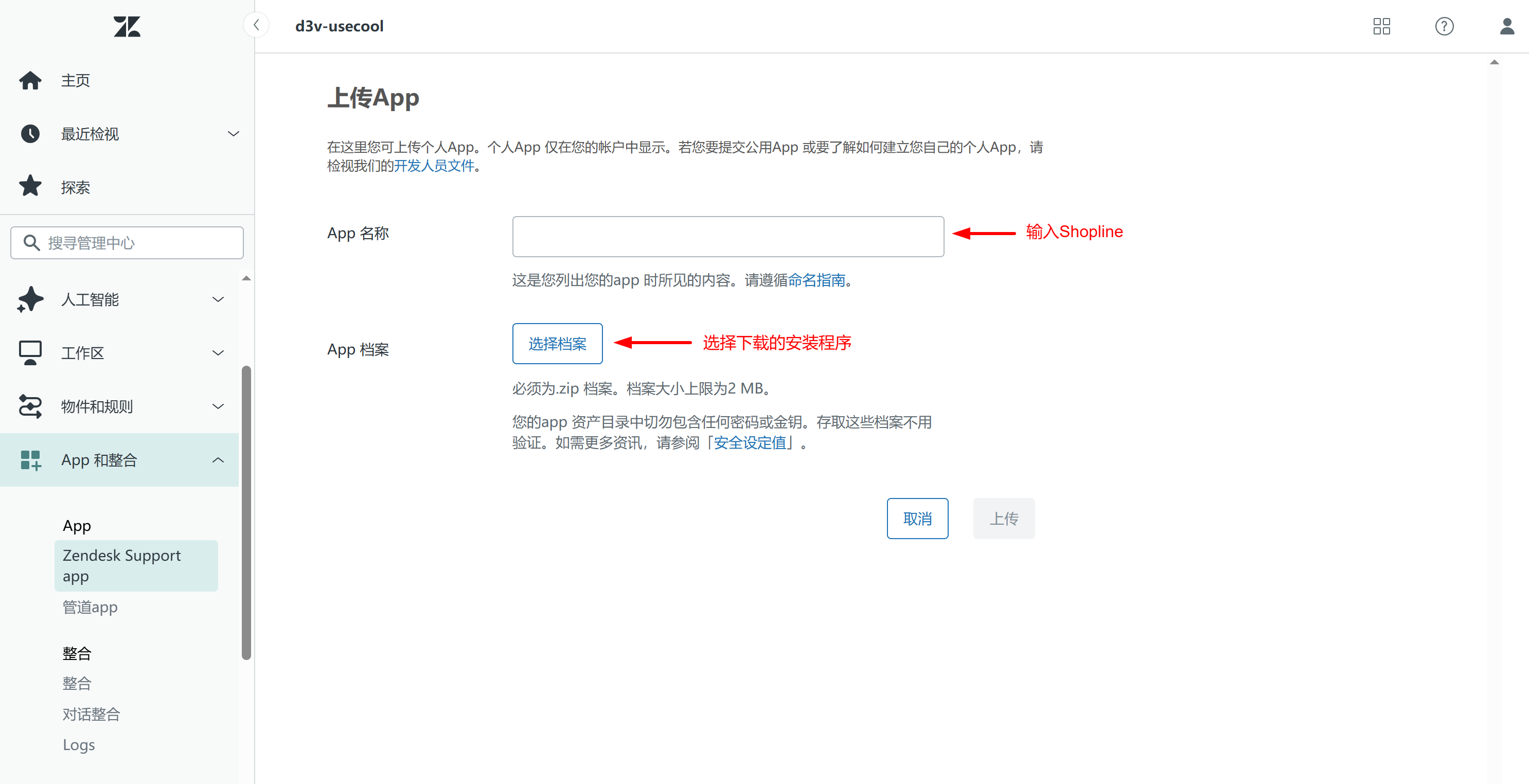Click the home house icon
Viewport: 1529px width, 784px height.
(x=30, y=80)
